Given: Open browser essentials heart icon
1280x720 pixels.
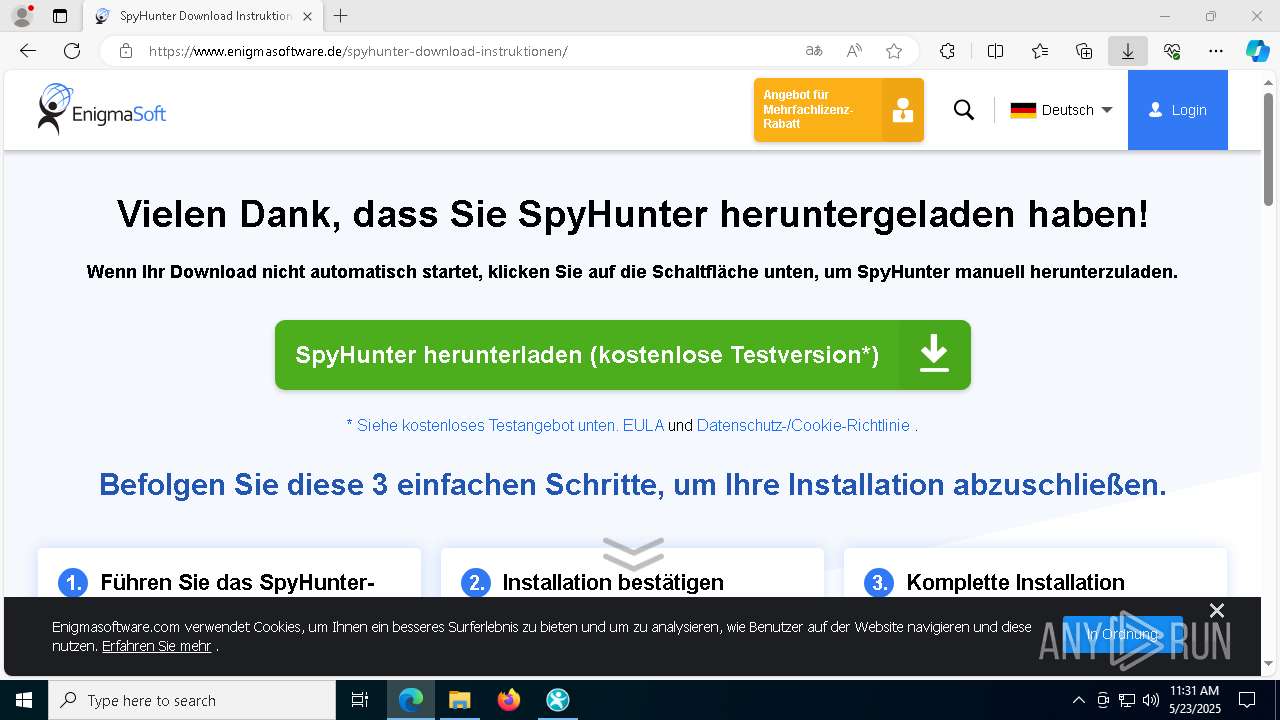Looking at the screenshot, I should click(1172, 51).
